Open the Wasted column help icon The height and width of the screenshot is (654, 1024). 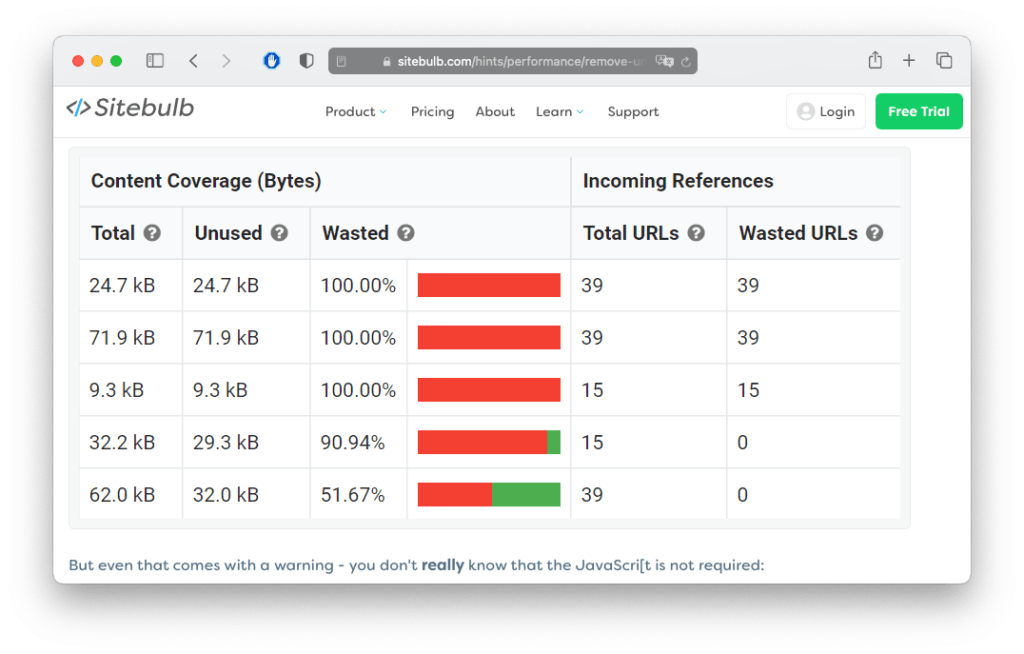tap(406, 233)
